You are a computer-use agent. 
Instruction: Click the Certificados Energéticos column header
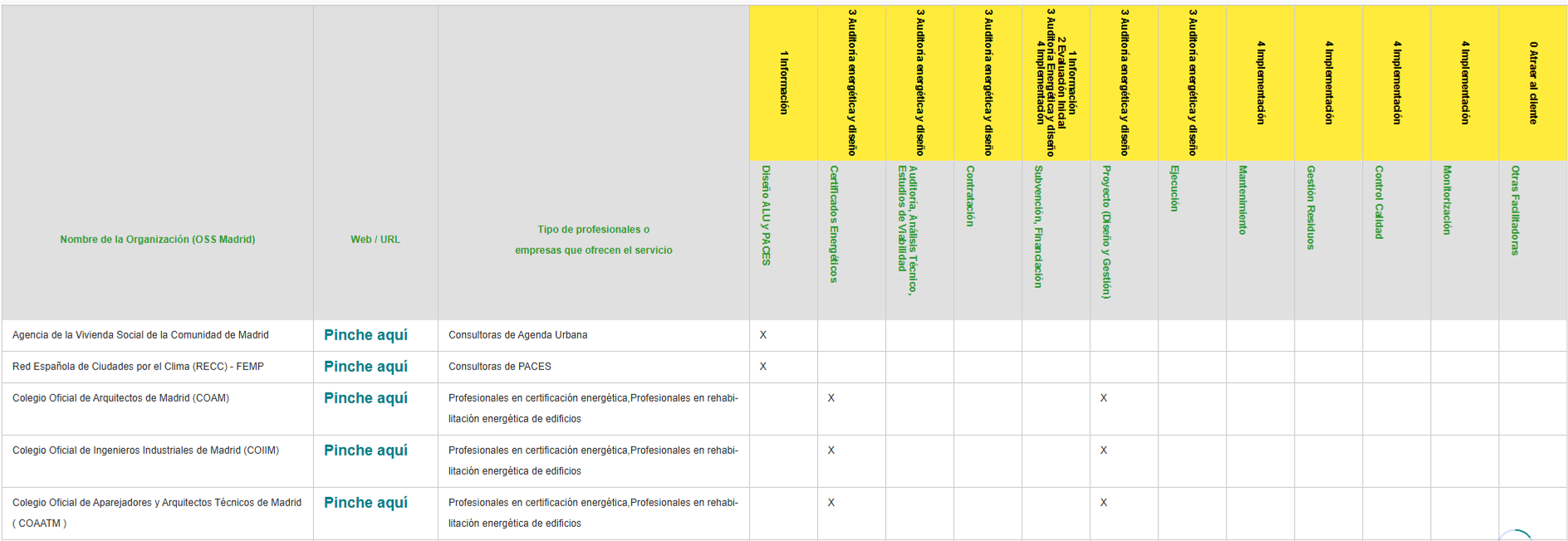[x=834, y=224]
